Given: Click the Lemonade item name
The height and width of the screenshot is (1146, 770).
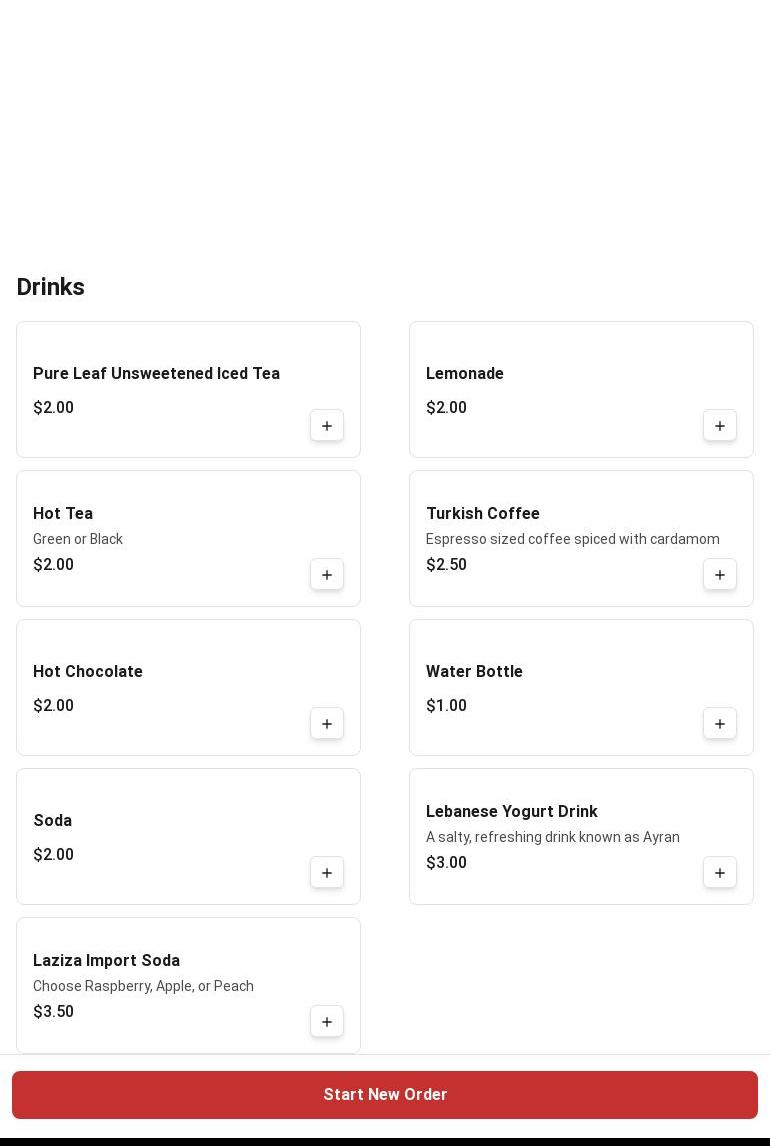Looking at the screenshot, I should tap(465, 374).
